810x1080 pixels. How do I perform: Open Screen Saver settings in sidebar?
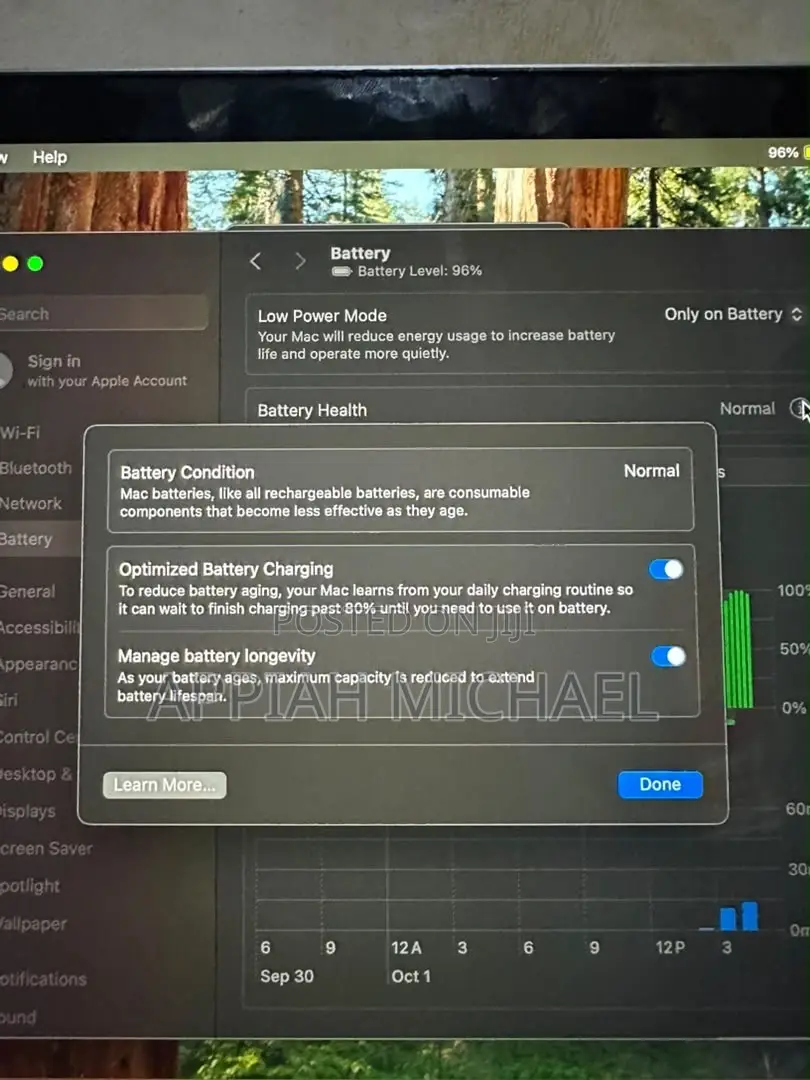tap(46, 849)
